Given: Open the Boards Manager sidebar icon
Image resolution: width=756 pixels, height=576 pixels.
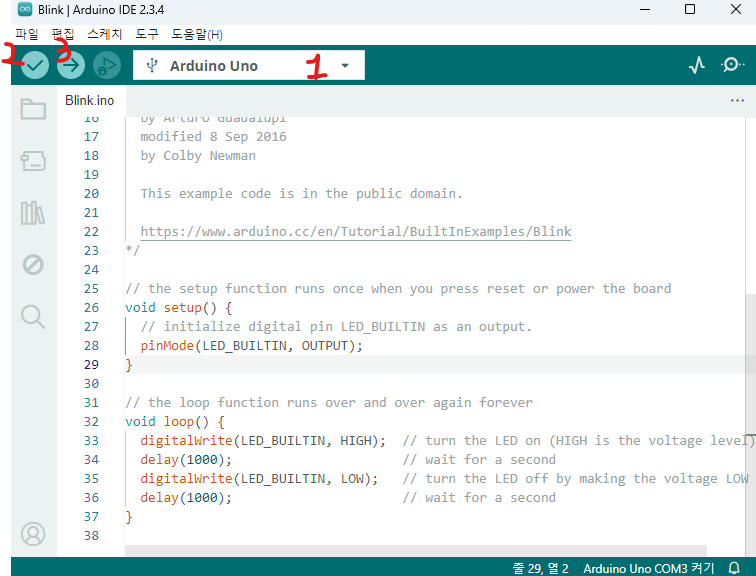Looking at the screenshot, I should [33, 161].
